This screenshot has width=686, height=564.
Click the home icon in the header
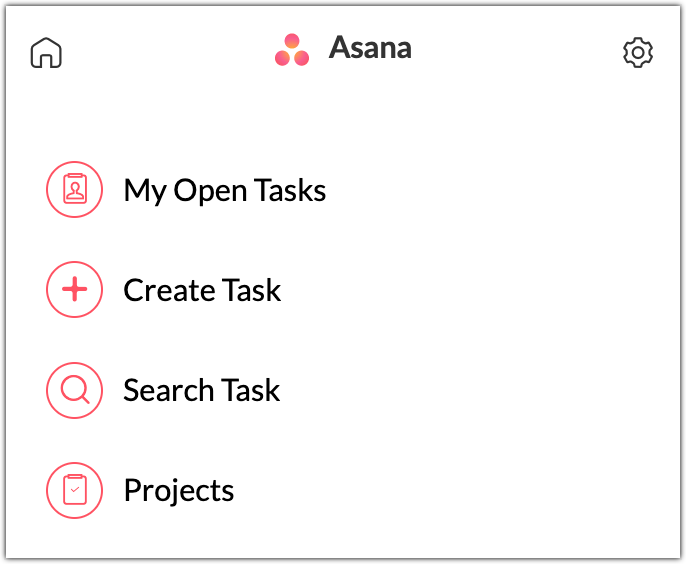(46, 52)
